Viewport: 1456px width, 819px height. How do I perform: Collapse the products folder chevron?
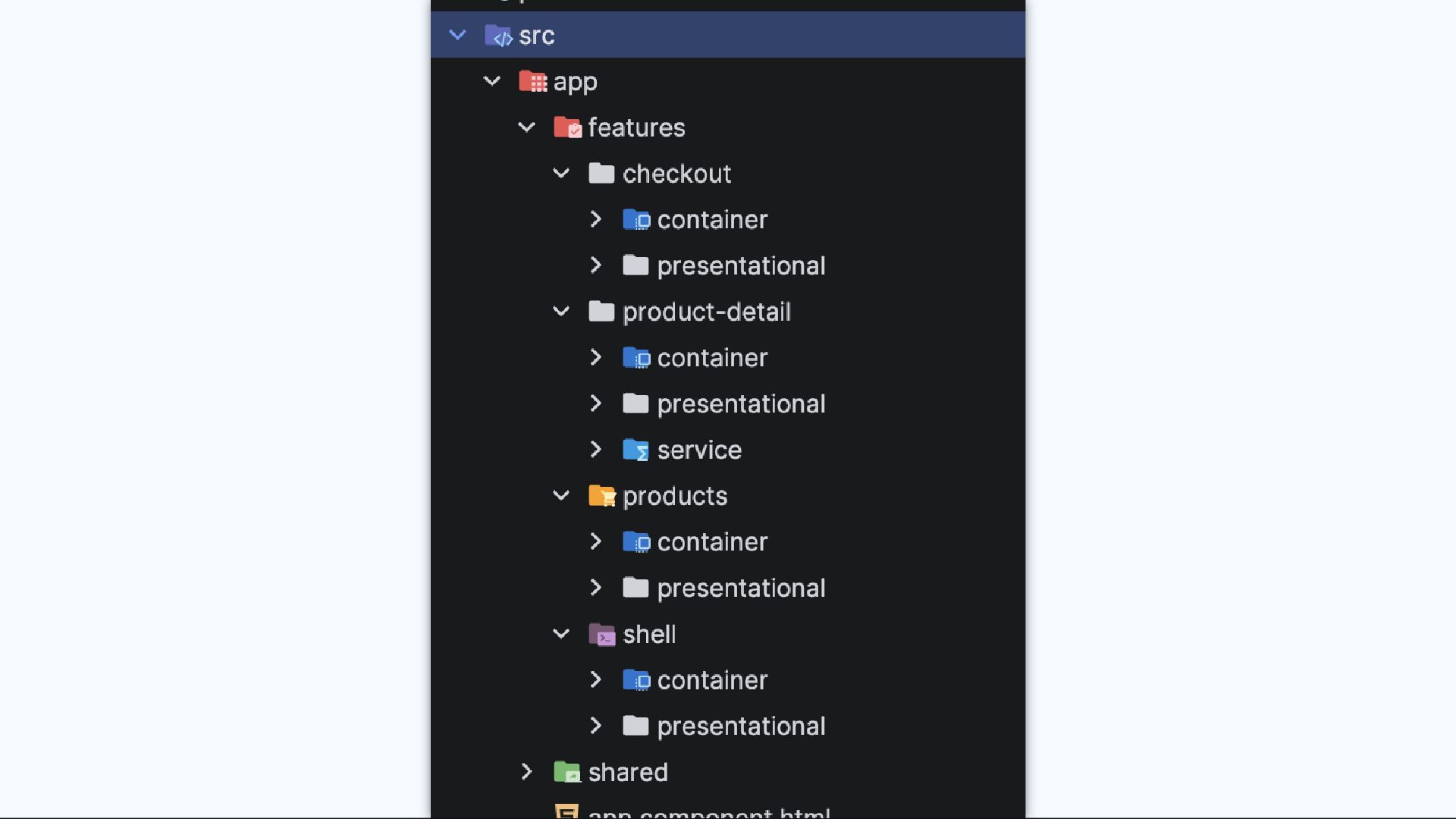tap(561, 496)
